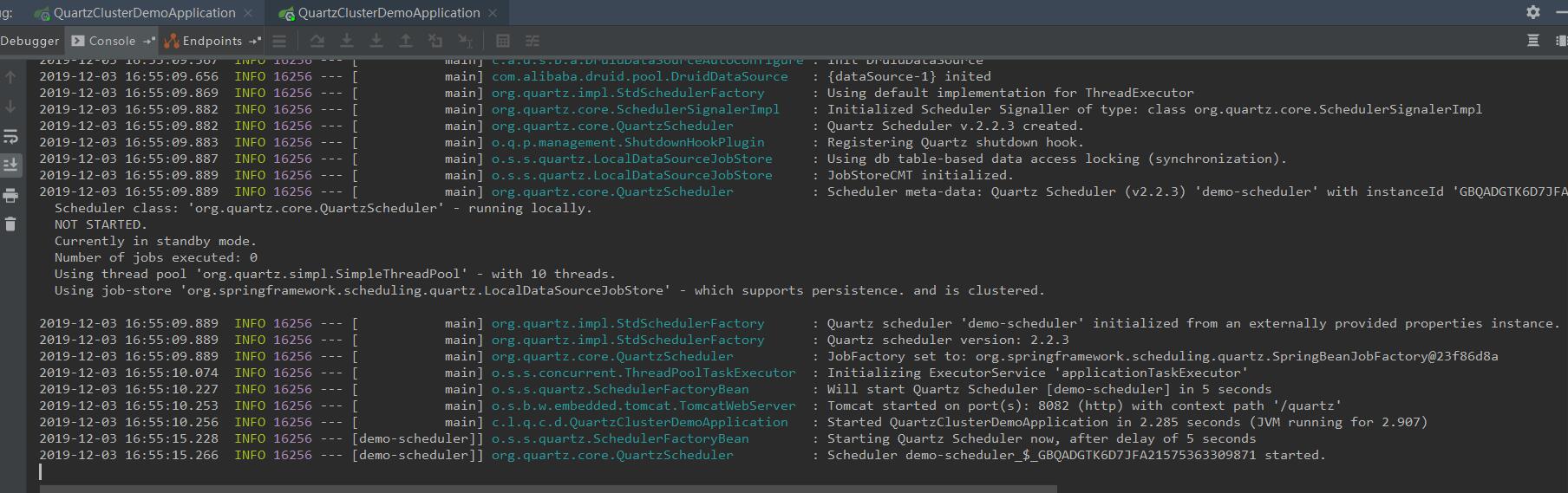Click the Down the Stack Trace arrow
The image size is (1568, 493).
[10, 107]
